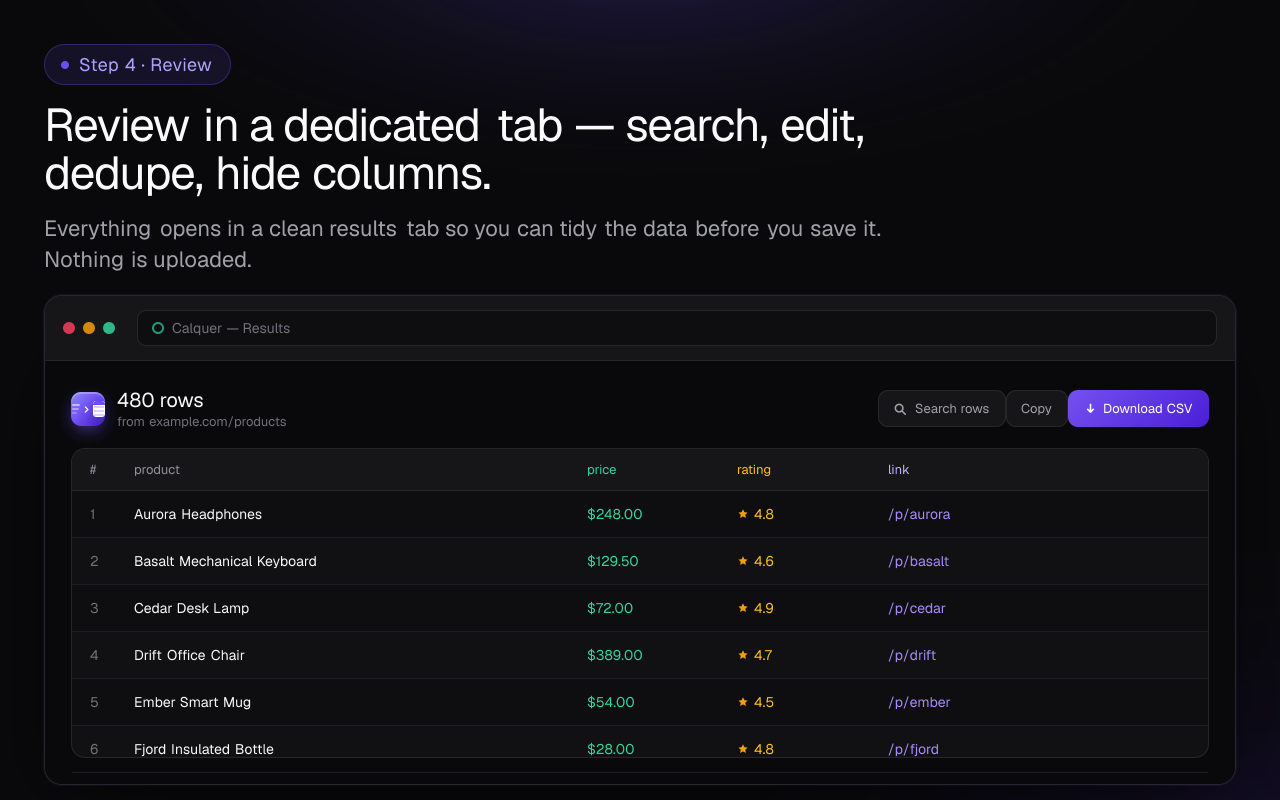
Task: Click the $72.00 price cell
Action: click(x=610, y=608)
